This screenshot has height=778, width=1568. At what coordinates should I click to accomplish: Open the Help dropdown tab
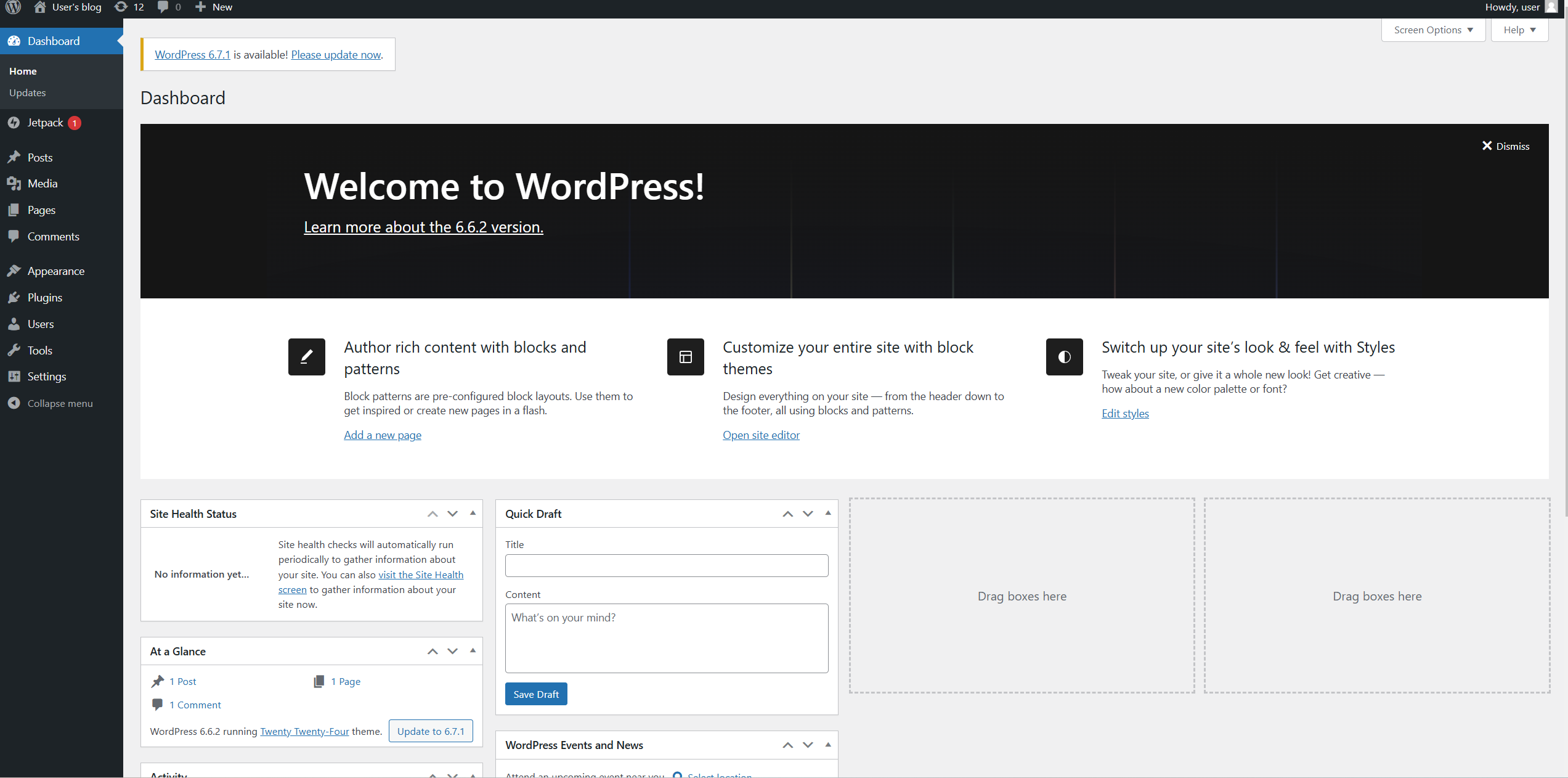point(1519,30)
